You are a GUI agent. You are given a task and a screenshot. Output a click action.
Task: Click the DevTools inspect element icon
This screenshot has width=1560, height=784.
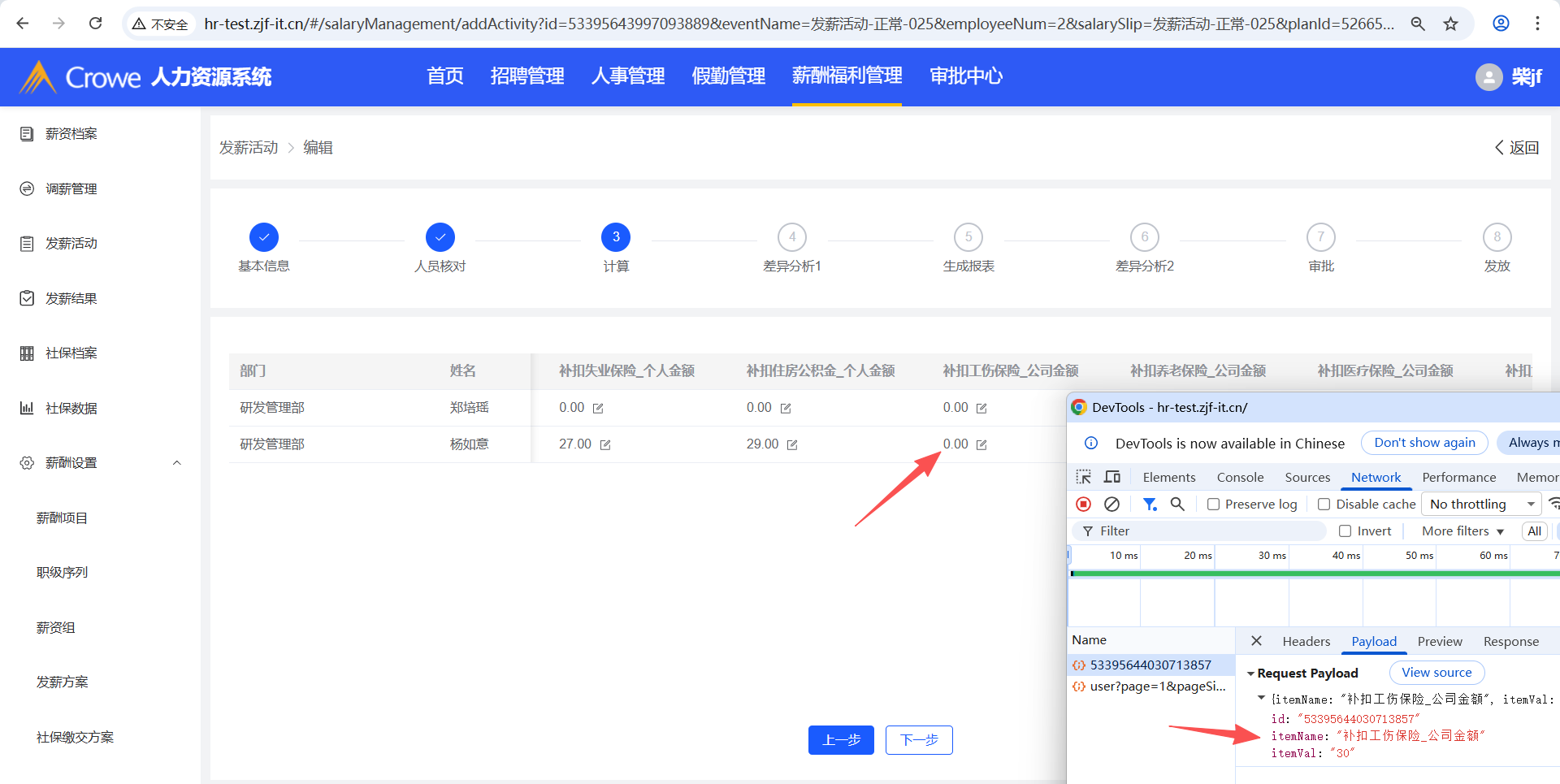[x=1083, y=477]
